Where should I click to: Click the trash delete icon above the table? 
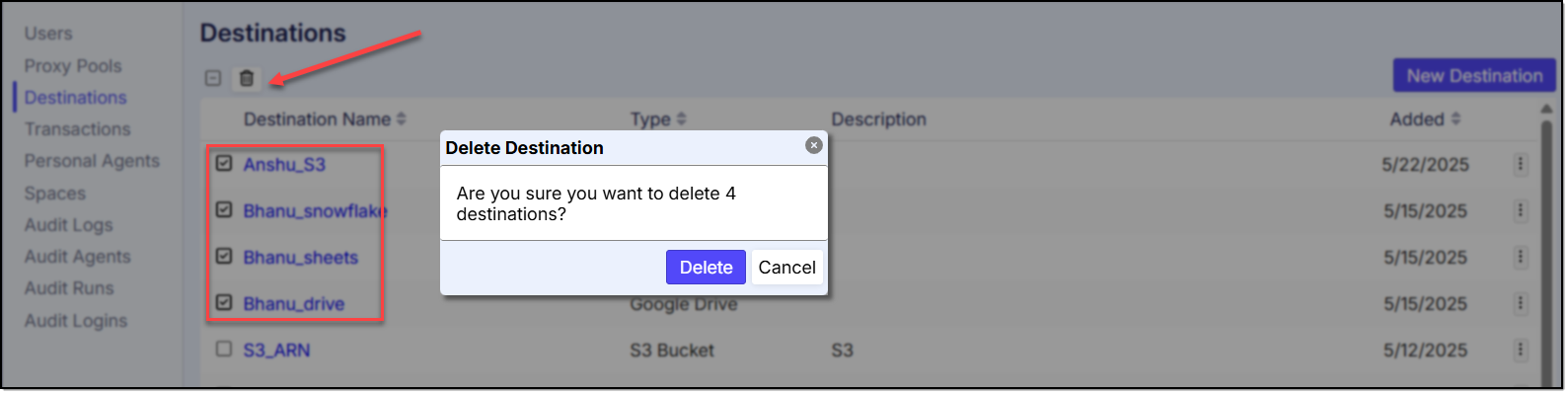[x=247, y=78]
